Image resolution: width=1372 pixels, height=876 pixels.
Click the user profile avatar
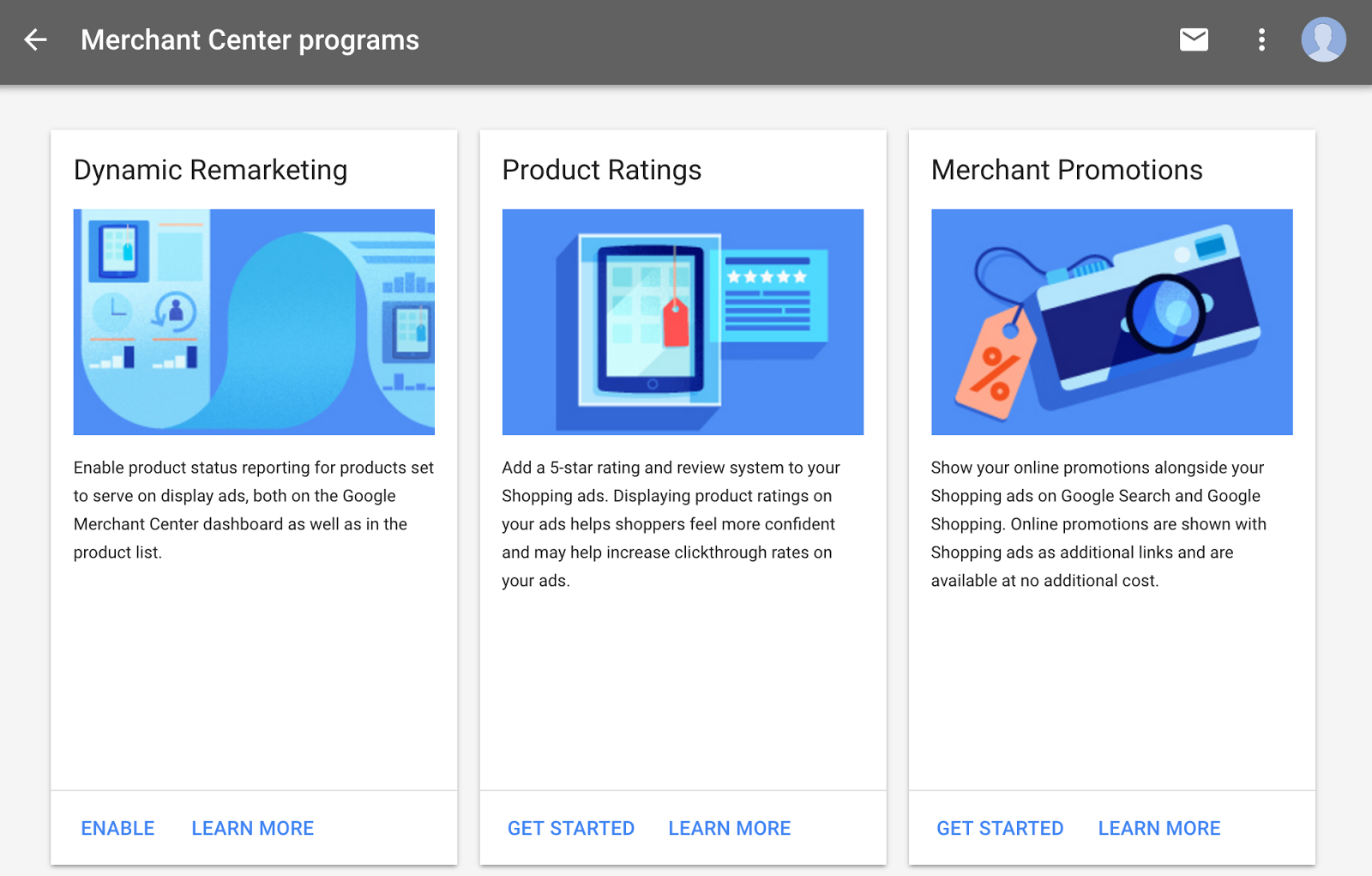pos(1323,39)
